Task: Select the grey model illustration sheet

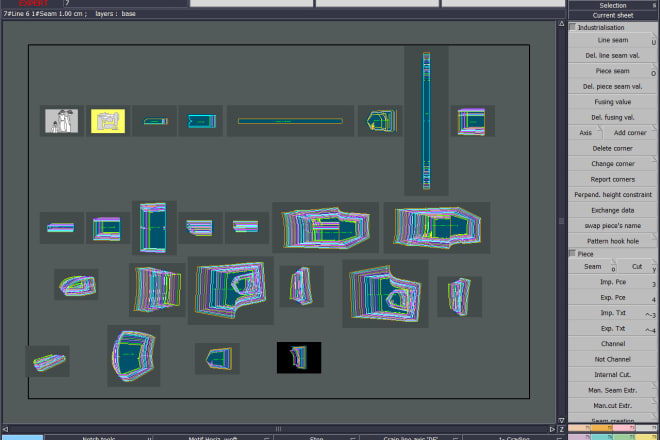Action: [x=61, y=121]
